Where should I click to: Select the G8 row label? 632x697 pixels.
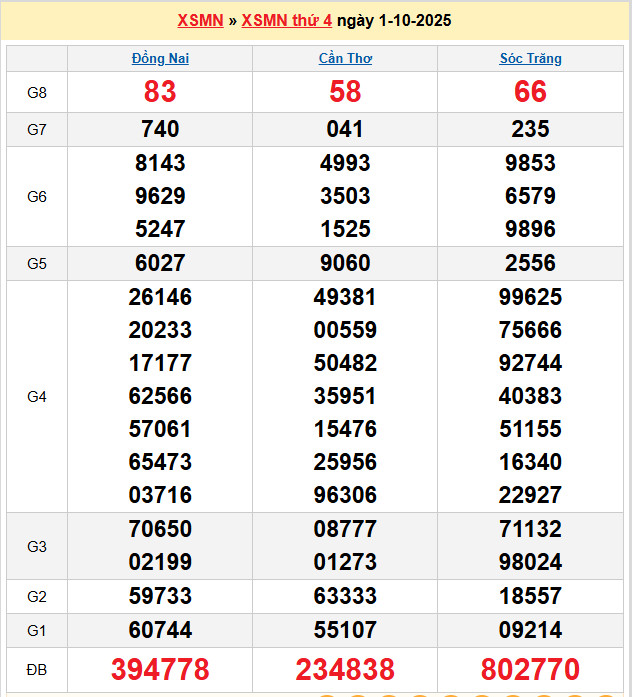(37, 93)
